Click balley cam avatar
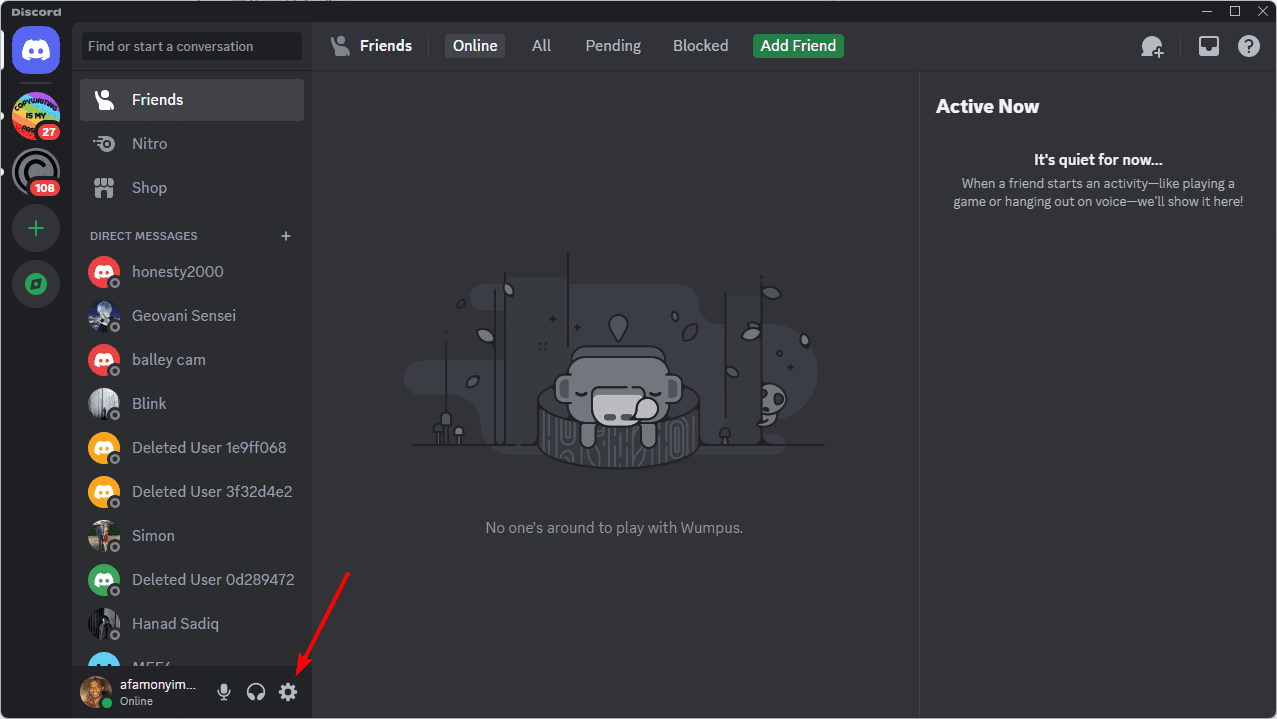The height and width of the screenshot is (719, 1277). (104, 360)
